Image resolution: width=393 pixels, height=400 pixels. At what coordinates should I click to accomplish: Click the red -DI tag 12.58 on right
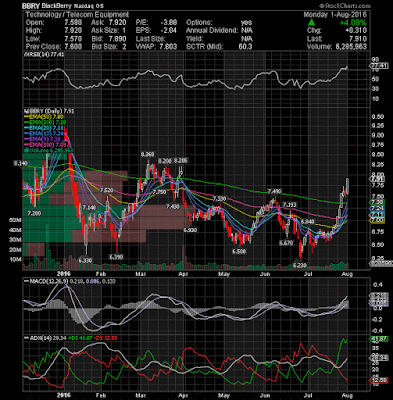379,380
